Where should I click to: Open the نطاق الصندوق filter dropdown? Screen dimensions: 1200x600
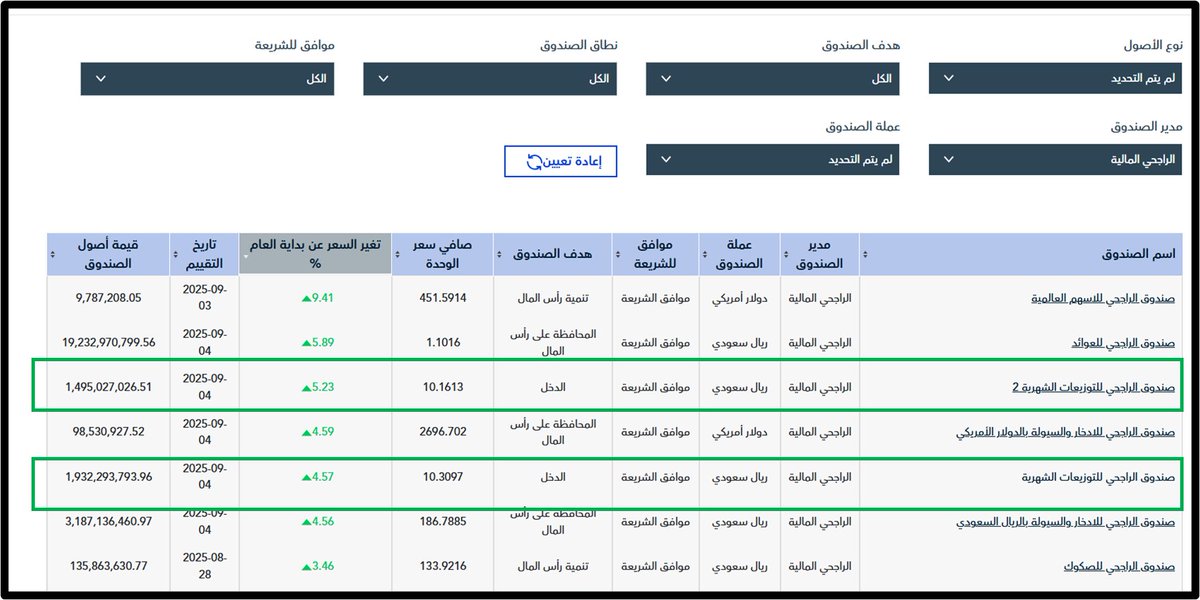click(x=490, y=79)
